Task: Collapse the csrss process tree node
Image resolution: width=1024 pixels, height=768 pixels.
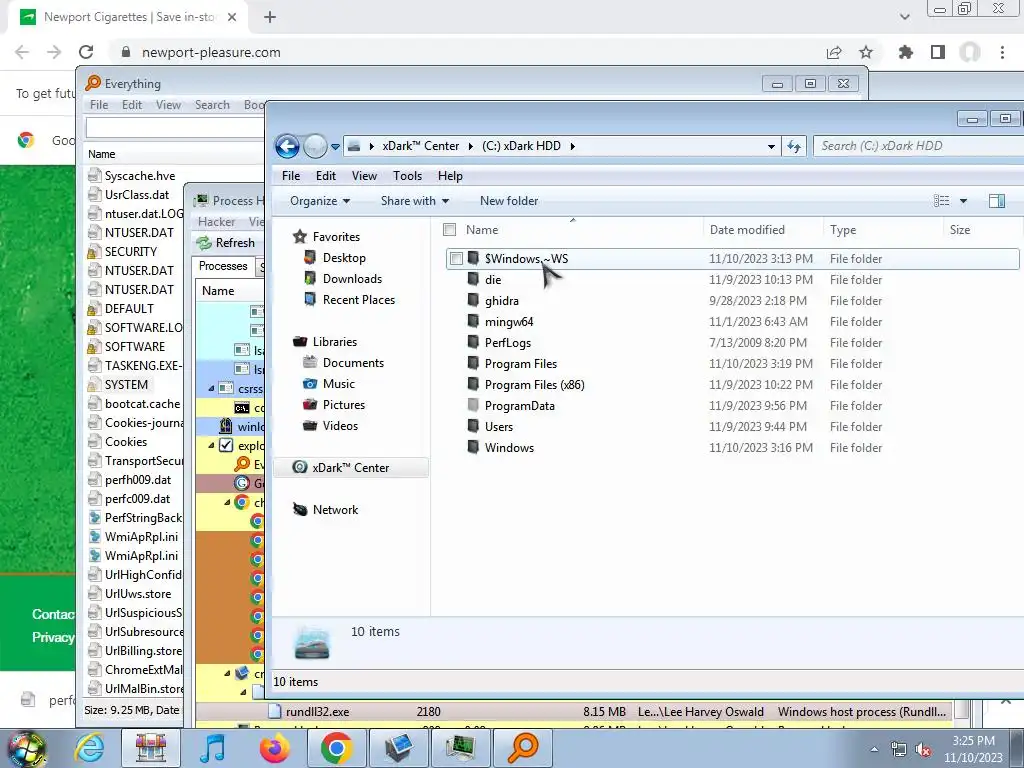Action: (x=211, y=389)
